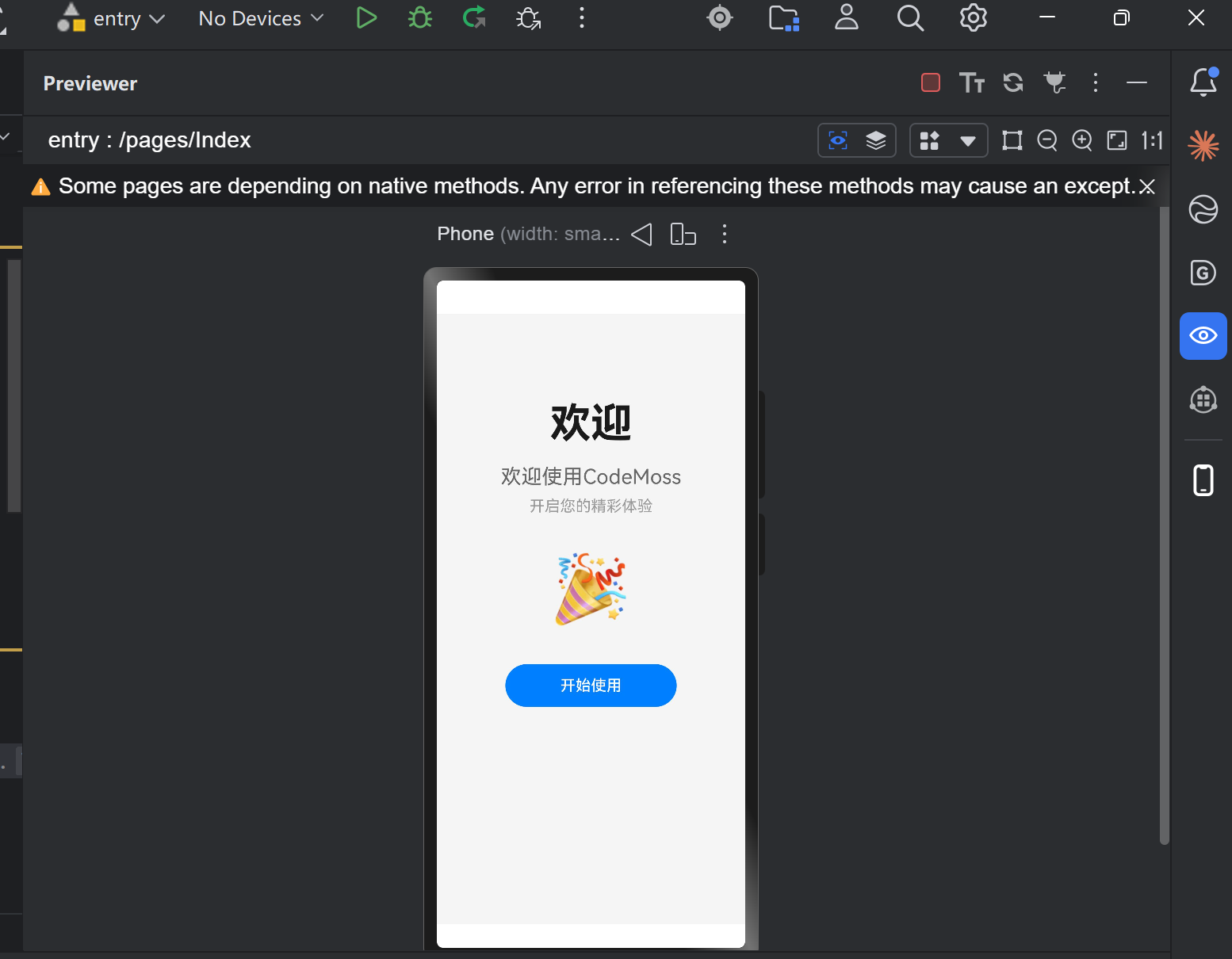Refresh the Previewer
The height and width of the screenshot is (959, 1232).
point(1013,82)
